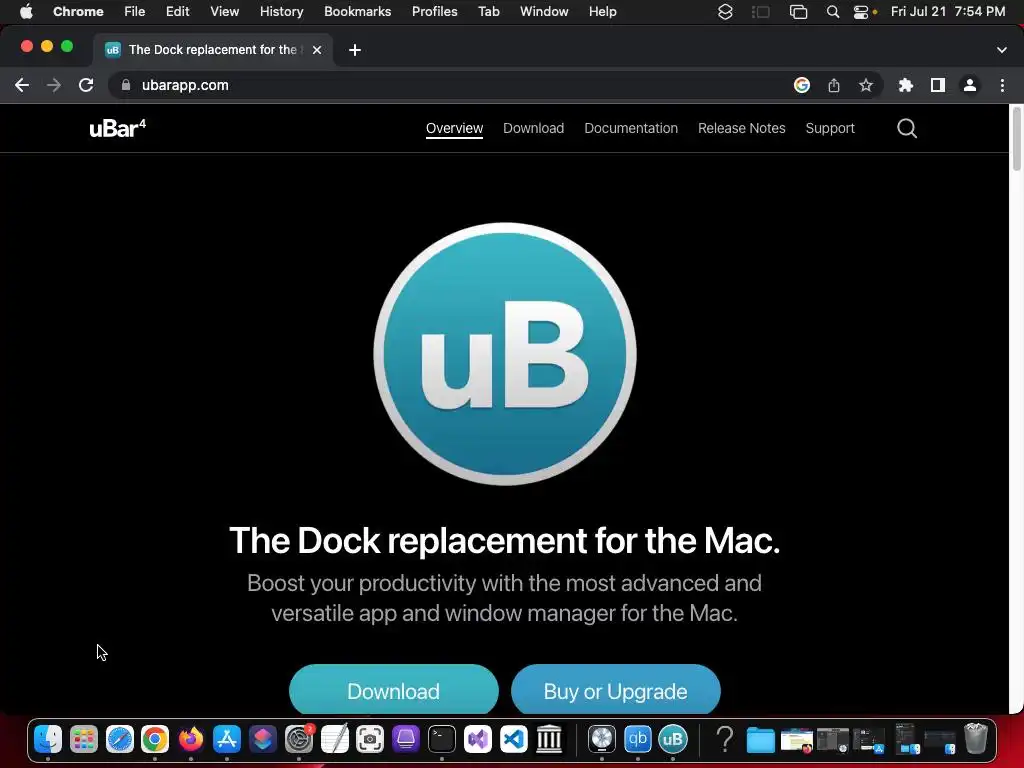
Task: Open the Edit menu
Action: click(x=177, y=11)
